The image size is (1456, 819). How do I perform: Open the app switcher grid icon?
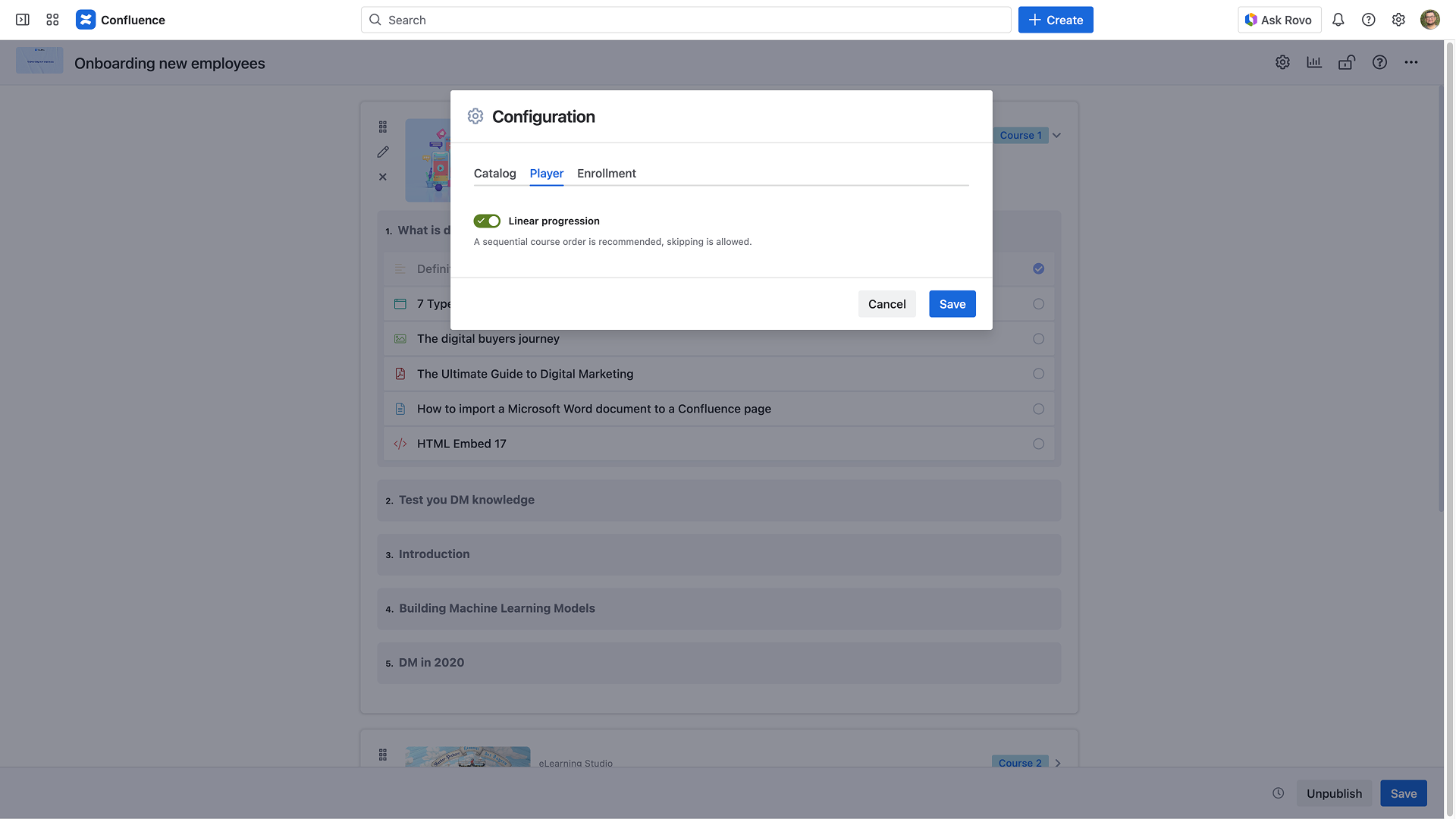[x=52, y=20]
